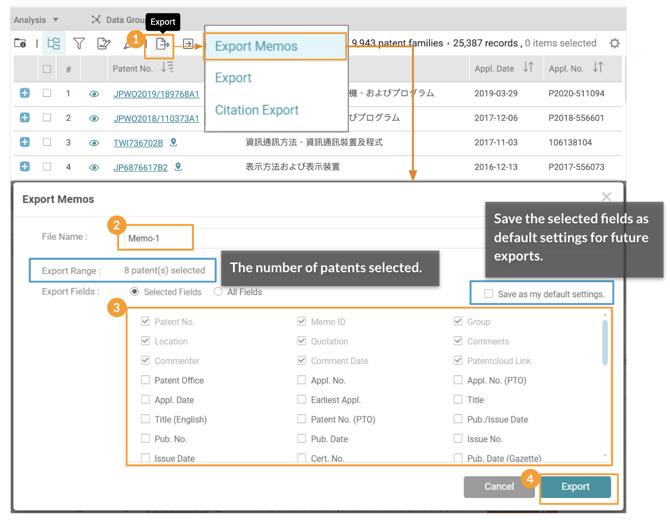Expand patent row 3 plus icon

coord(25,142)
